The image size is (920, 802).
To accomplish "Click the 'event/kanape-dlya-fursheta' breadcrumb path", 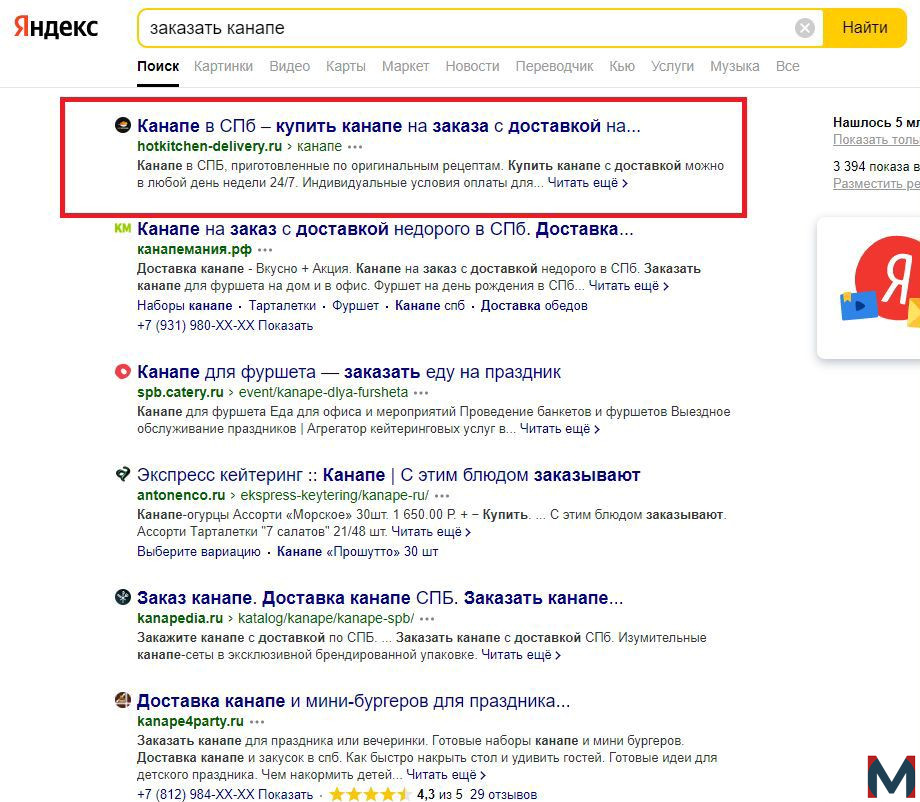I will click(323, 392).
